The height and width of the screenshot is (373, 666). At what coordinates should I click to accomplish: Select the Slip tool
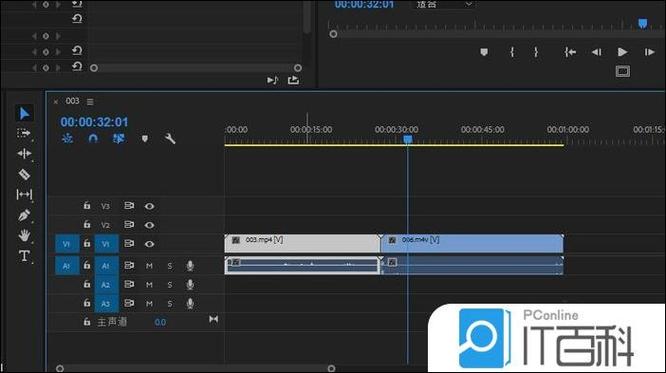[x=24, y=194]
